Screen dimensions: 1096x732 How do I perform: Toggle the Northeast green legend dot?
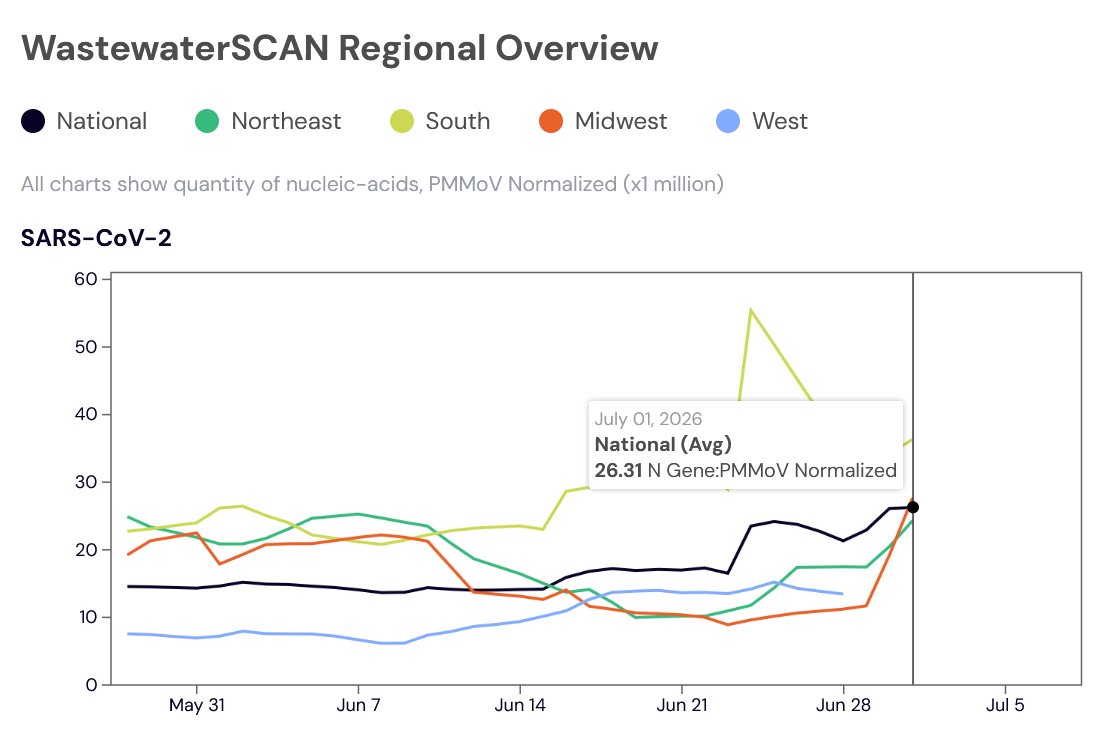pos(207,121)
